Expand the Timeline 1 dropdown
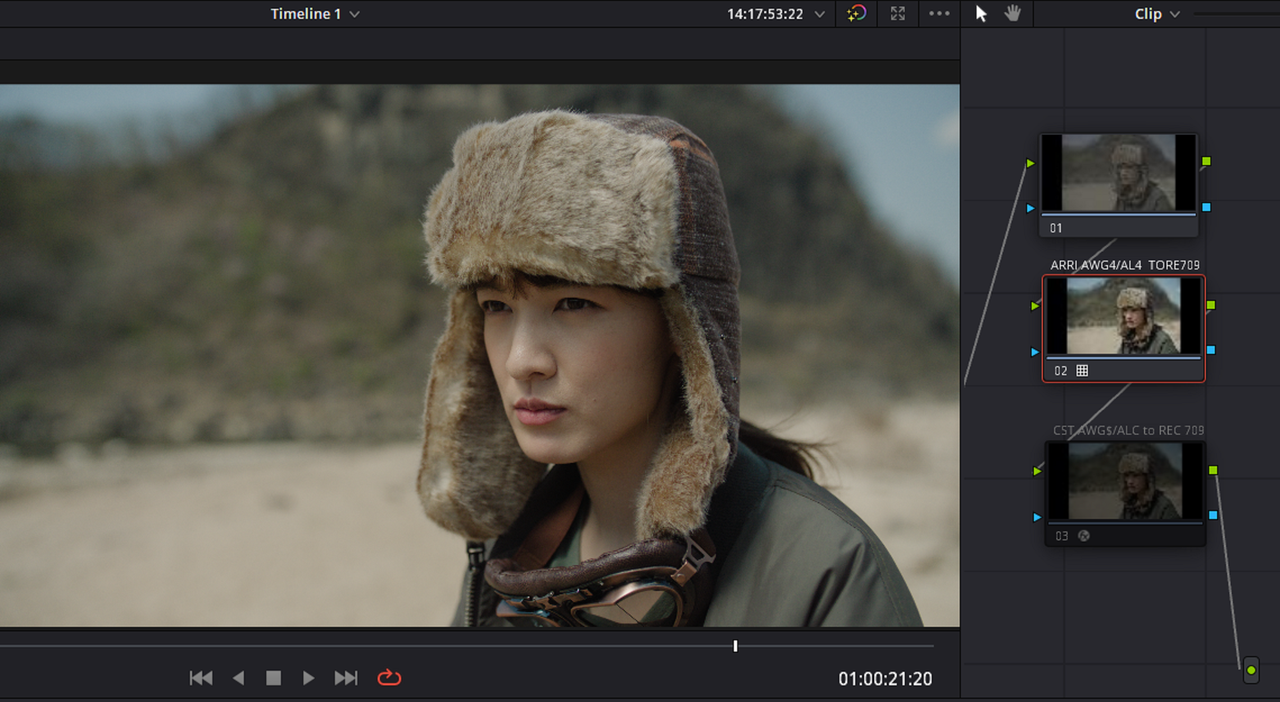 point(315,14)
